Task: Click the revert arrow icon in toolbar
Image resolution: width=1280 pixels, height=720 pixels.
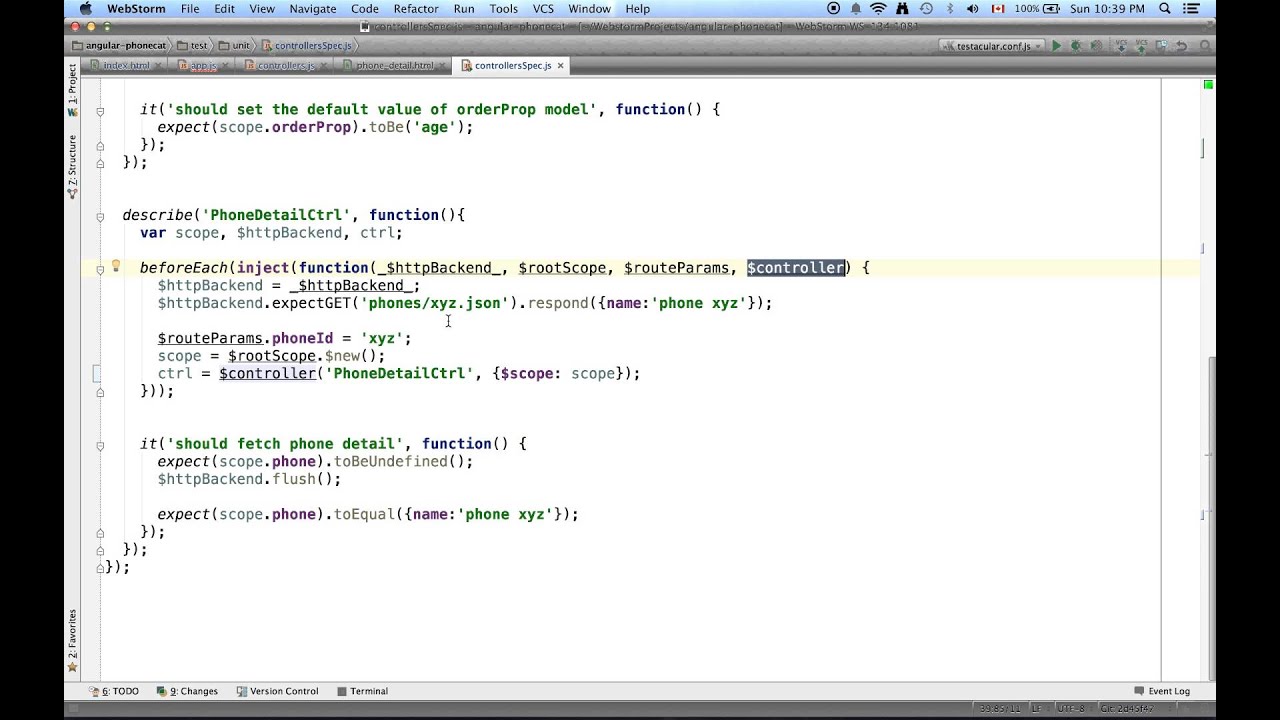Action: tap(1181, 46)
